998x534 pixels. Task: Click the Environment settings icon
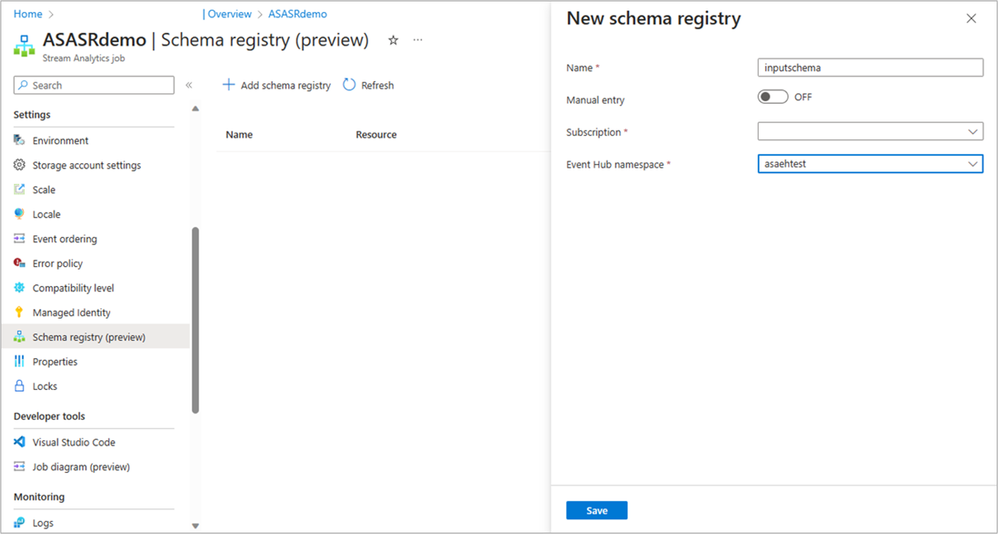(x=20, y=141)
